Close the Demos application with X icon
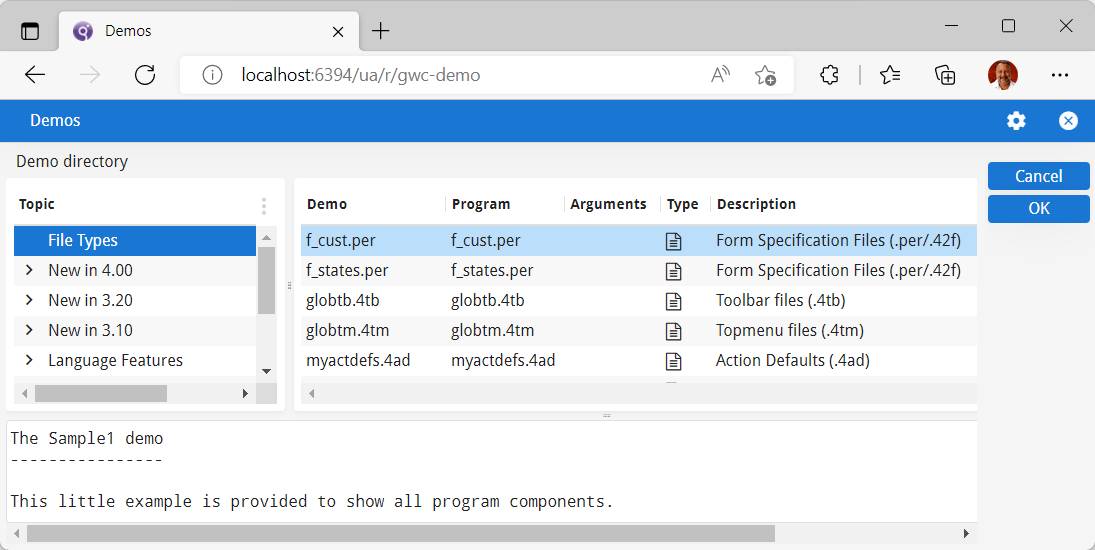Viewport: 1095px width, 550px height. pyautogui.click(x=1068, y=121)
